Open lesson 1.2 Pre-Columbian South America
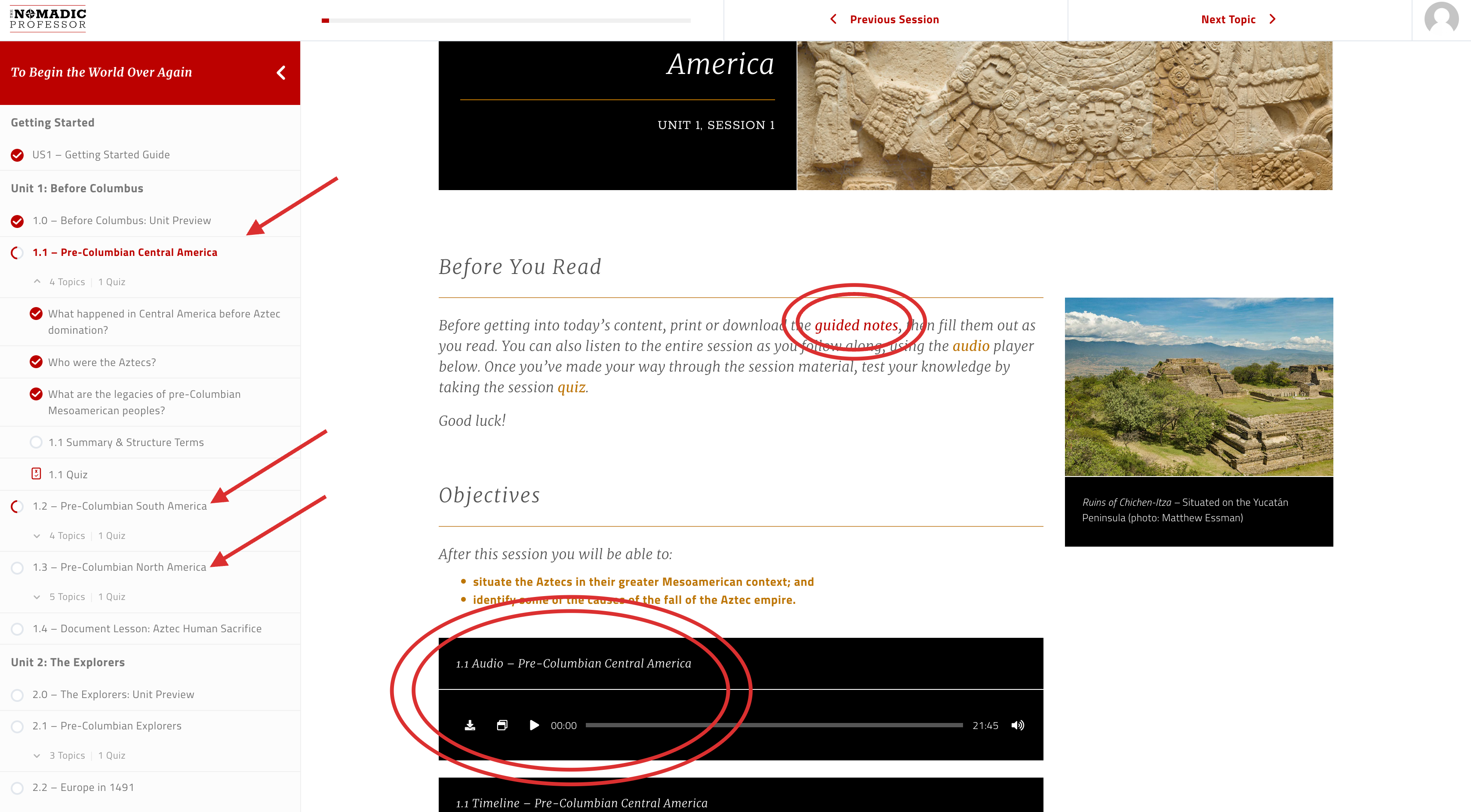 pos(119,506)
